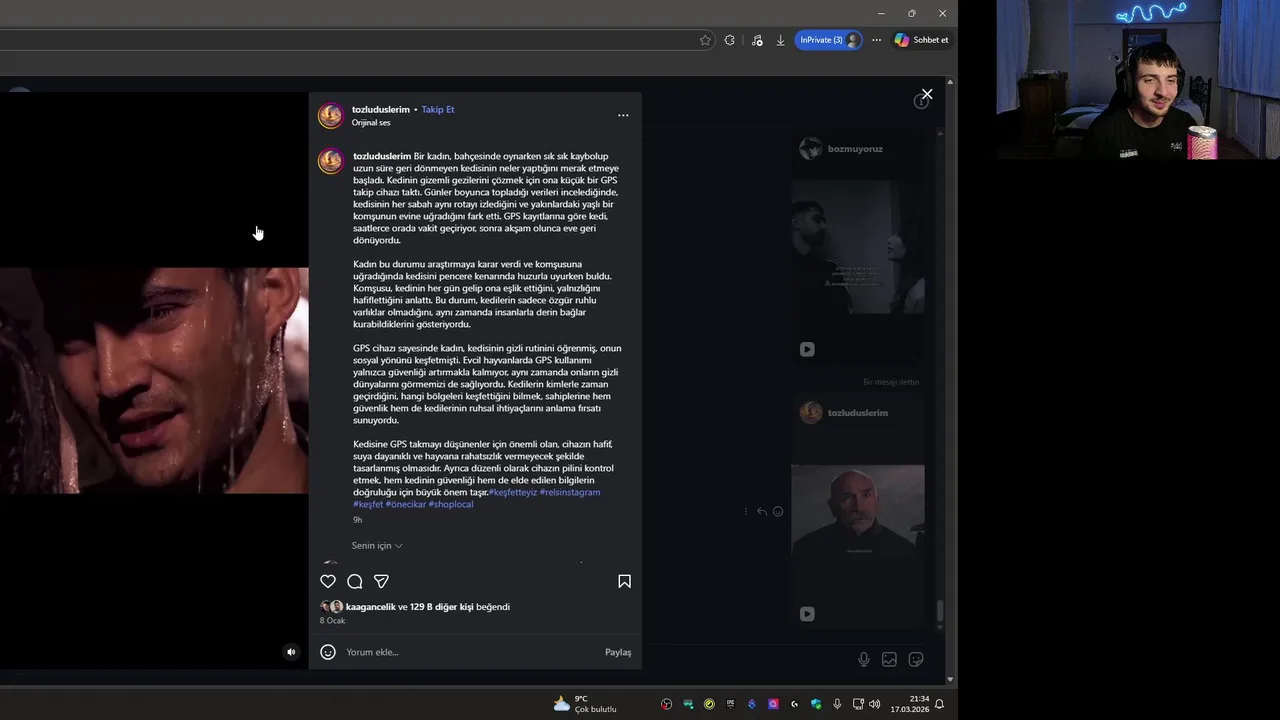
Task: Click tozluduslerim's avatar next to the caption
Action: pos(330,161)
